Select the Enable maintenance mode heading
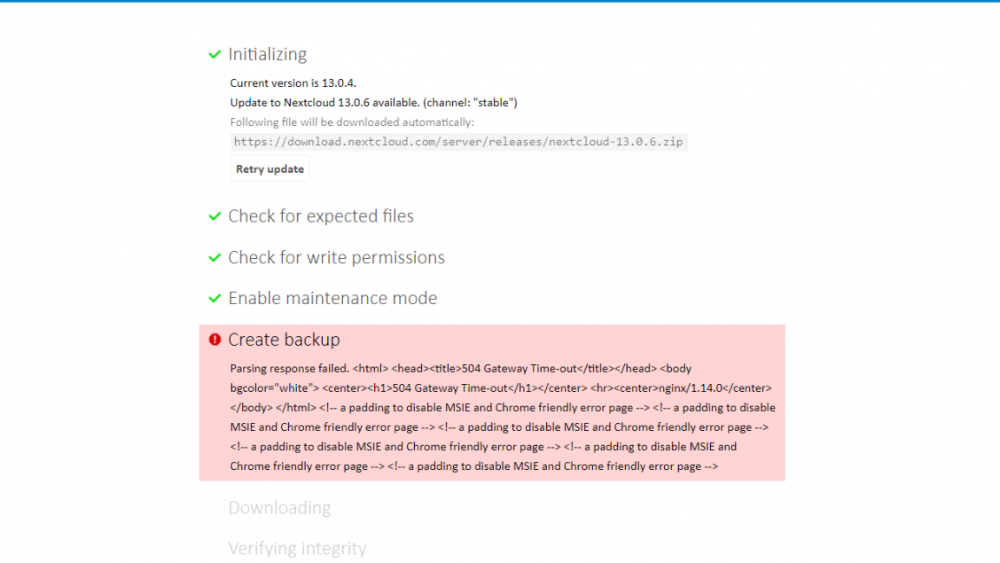1000x563 pixels. tap(332, 298)
